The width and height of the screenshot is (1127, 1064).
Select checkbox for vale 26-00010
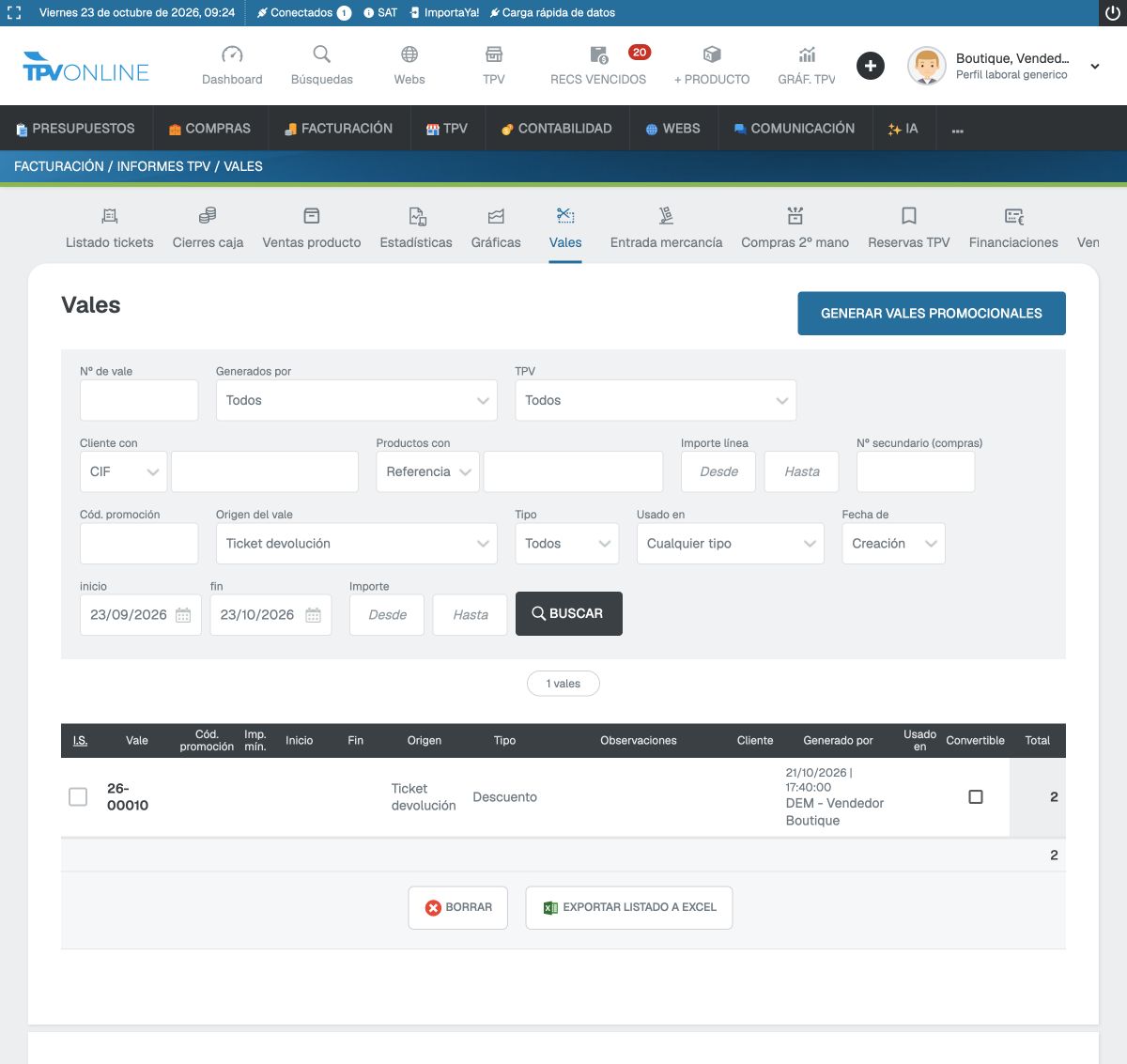tap(78, 796)
